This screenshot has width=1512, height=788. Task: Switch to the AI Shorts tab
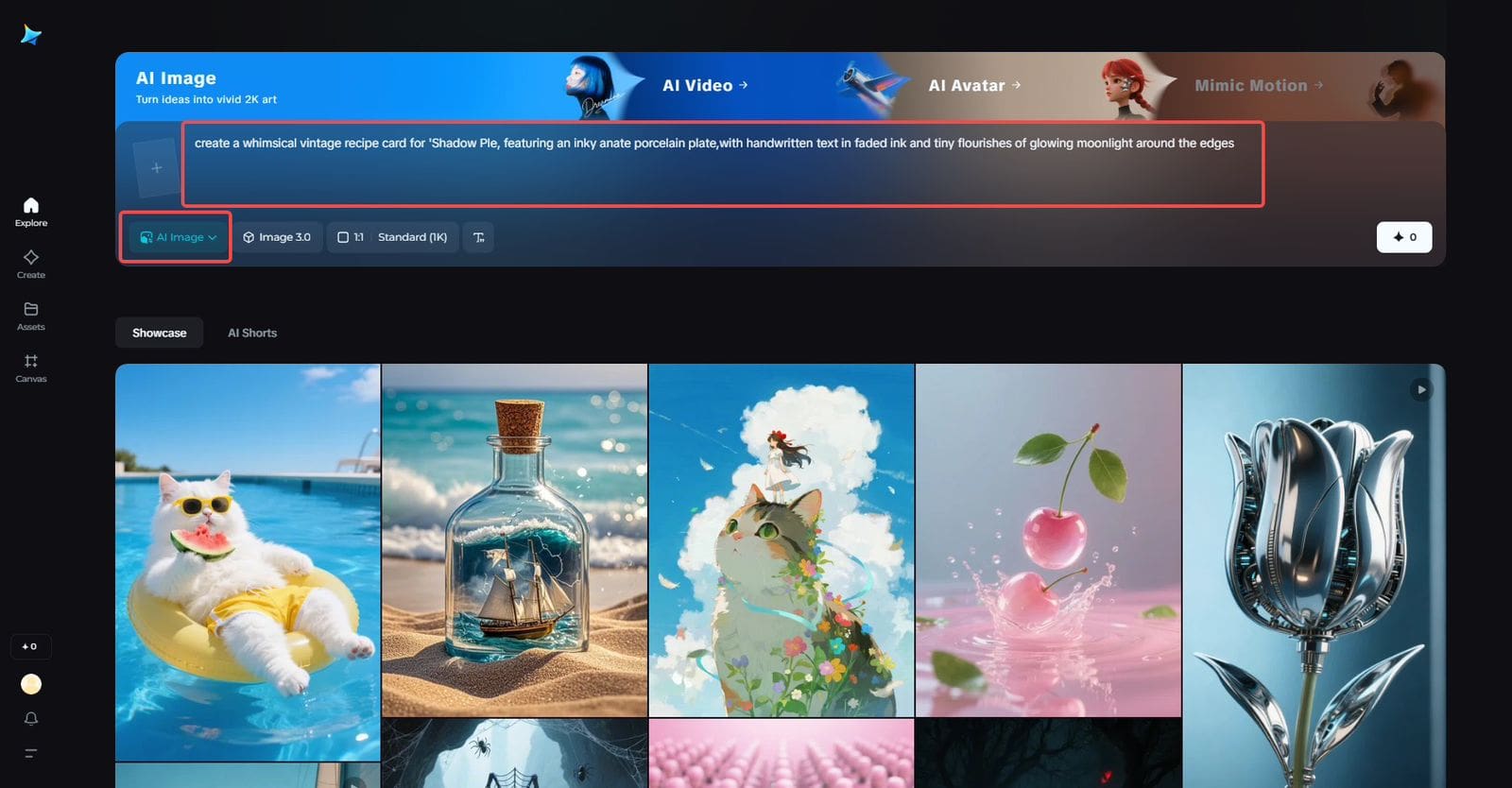click(252, 333)
